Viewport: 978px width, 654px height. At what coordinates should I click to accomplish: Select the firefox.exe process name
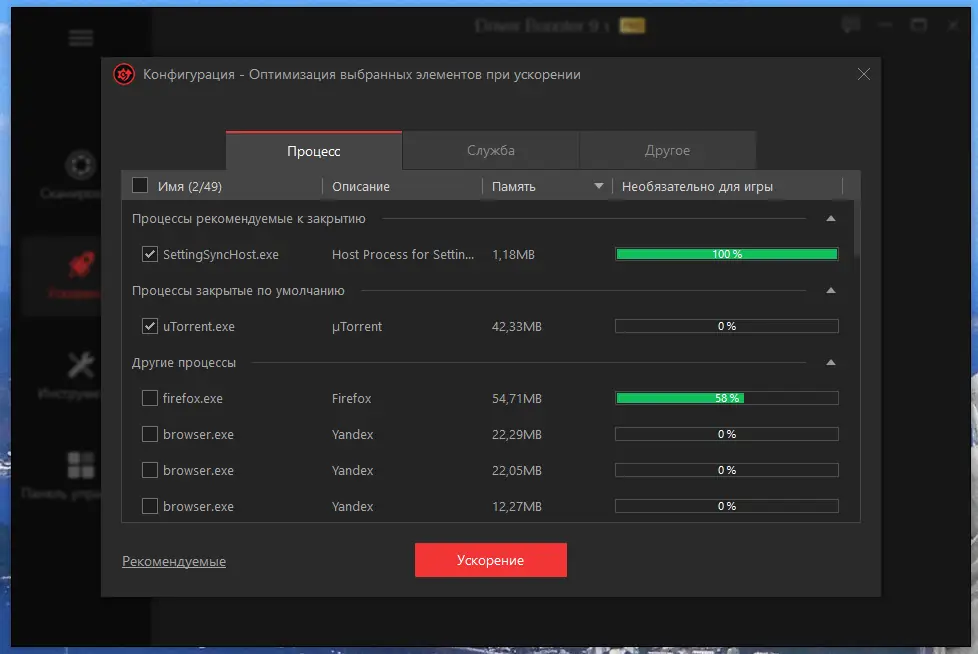(x=193, y=398)
